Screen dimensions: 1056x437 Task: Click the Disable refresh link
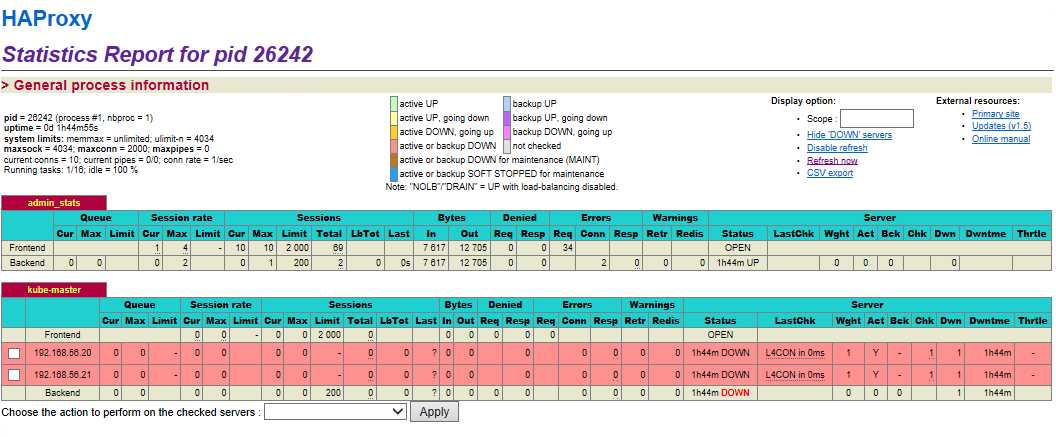click(837, 147)
